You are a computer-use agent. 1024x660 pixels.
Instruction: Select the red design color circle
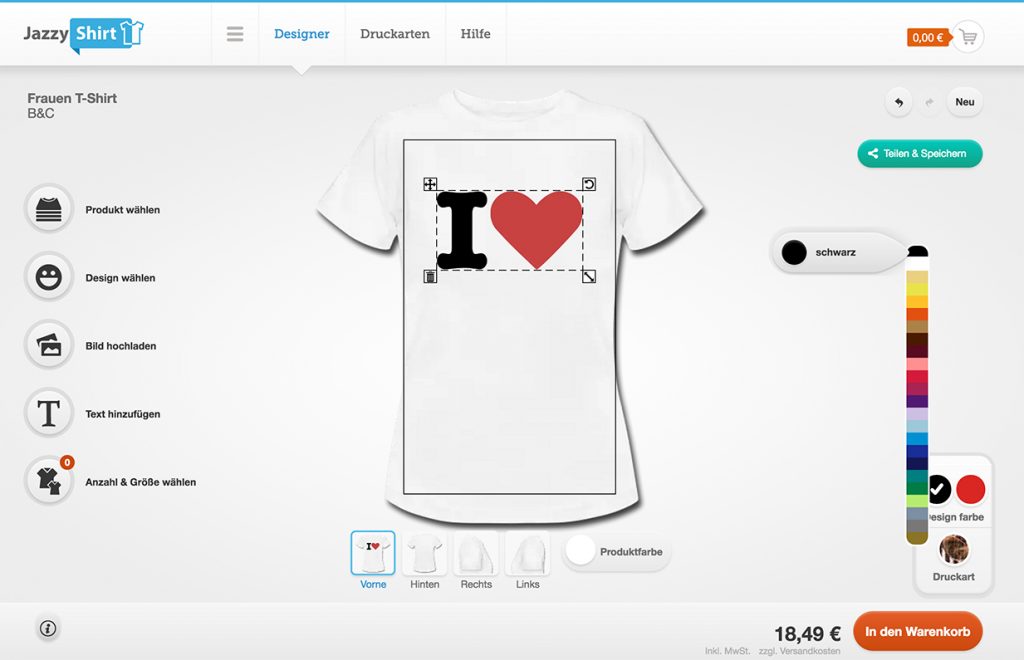coord(970,489)
